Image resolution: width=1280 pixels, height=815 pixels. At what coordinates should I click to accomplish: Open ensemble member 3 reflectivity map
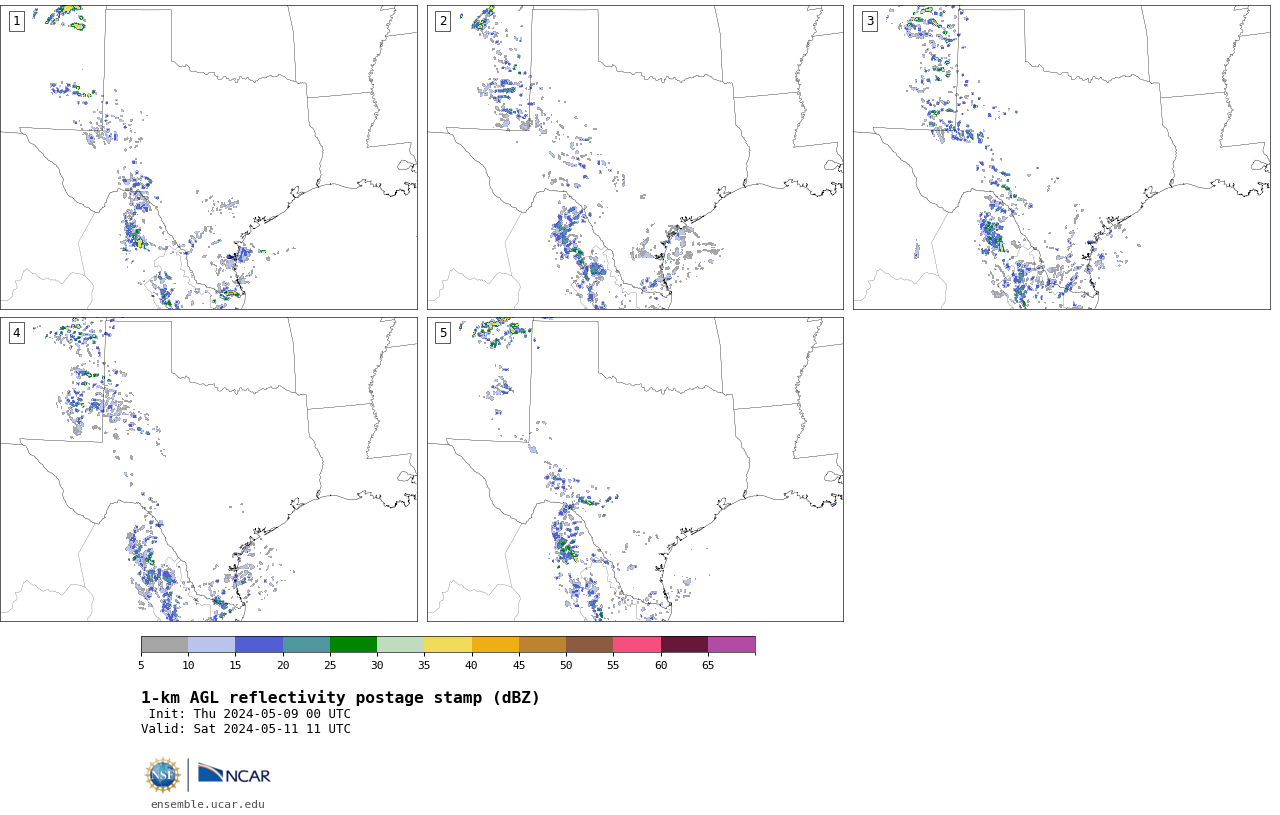pos(1061,157)
